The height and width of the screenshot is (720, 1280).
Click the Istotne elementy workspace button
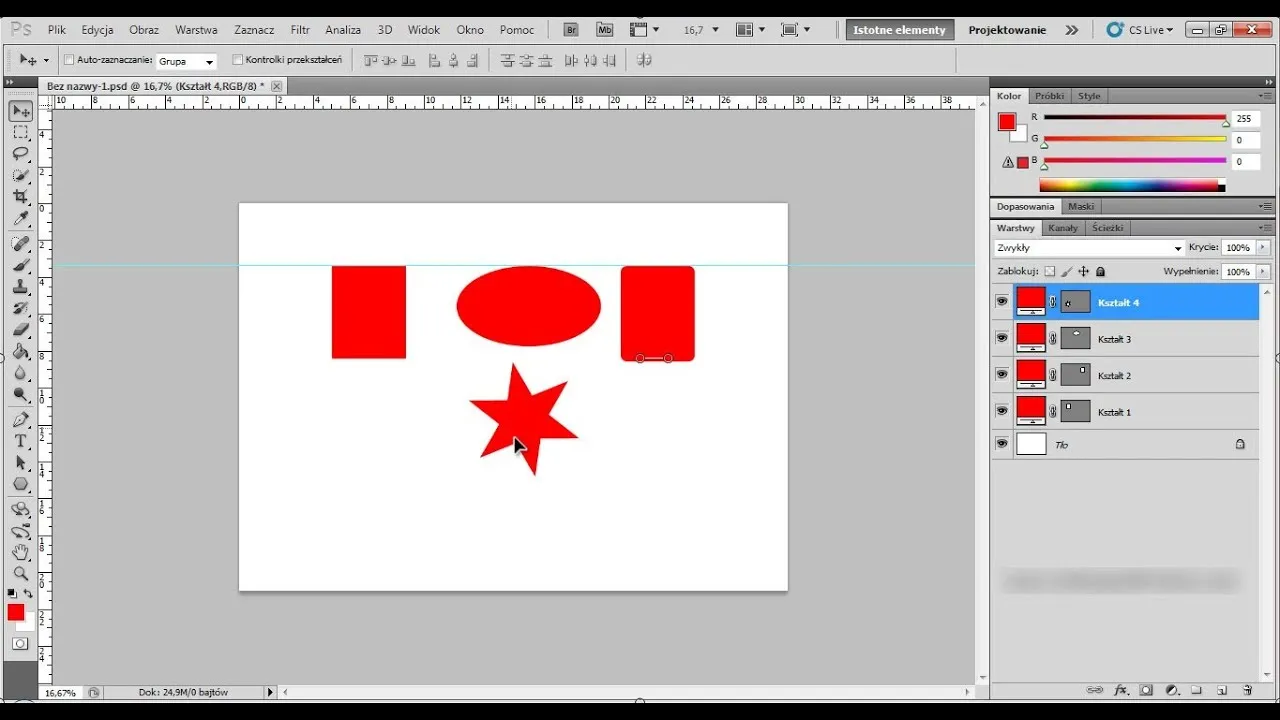(x=898, y=29)
